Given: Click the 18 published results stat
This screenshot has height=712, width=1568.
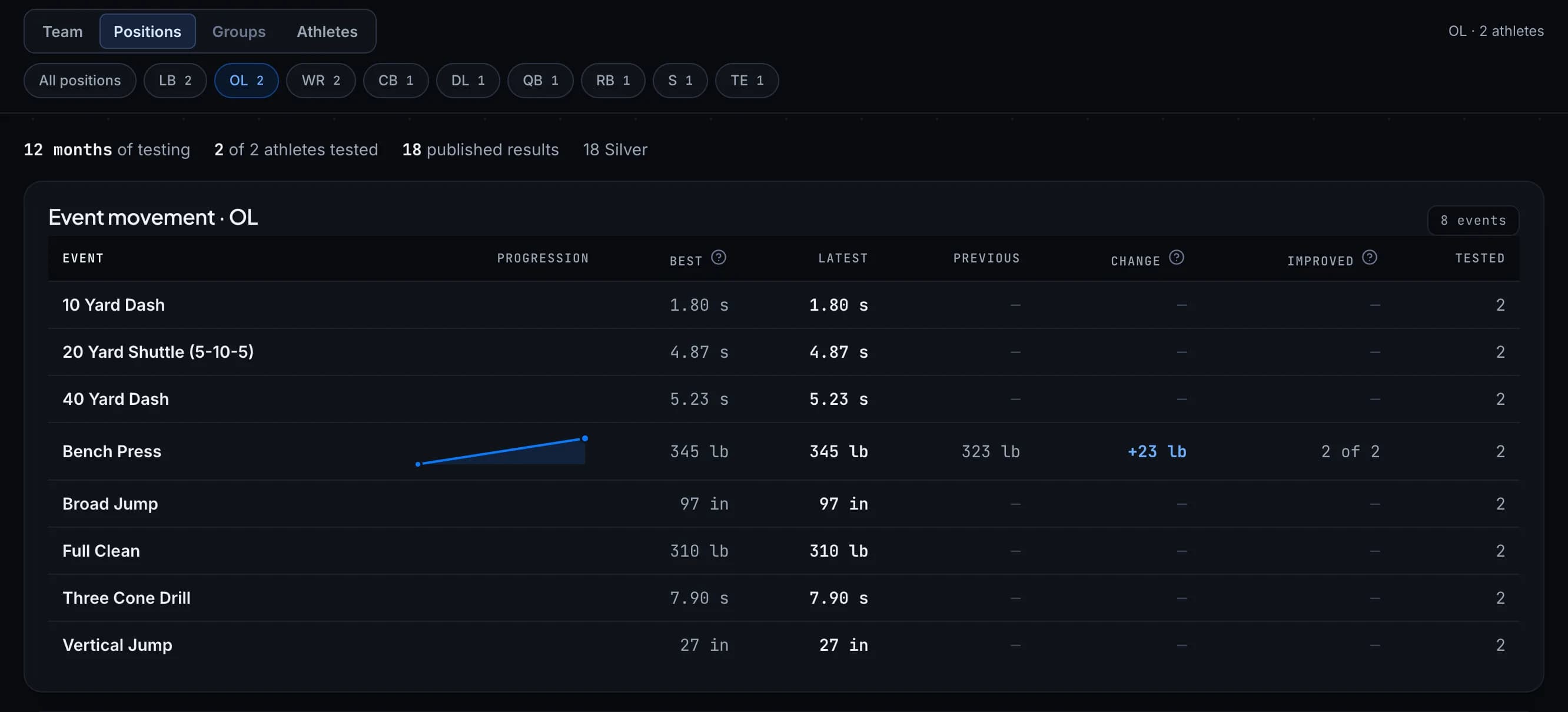Looking at the screenshot, I should coord(480,149).
